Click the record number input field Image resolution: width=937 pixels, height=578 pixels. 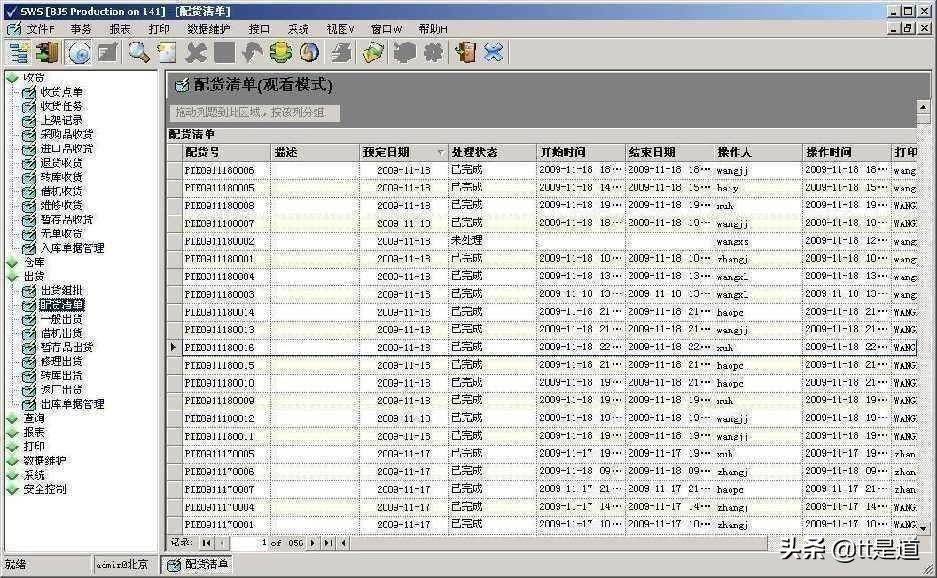249,543
